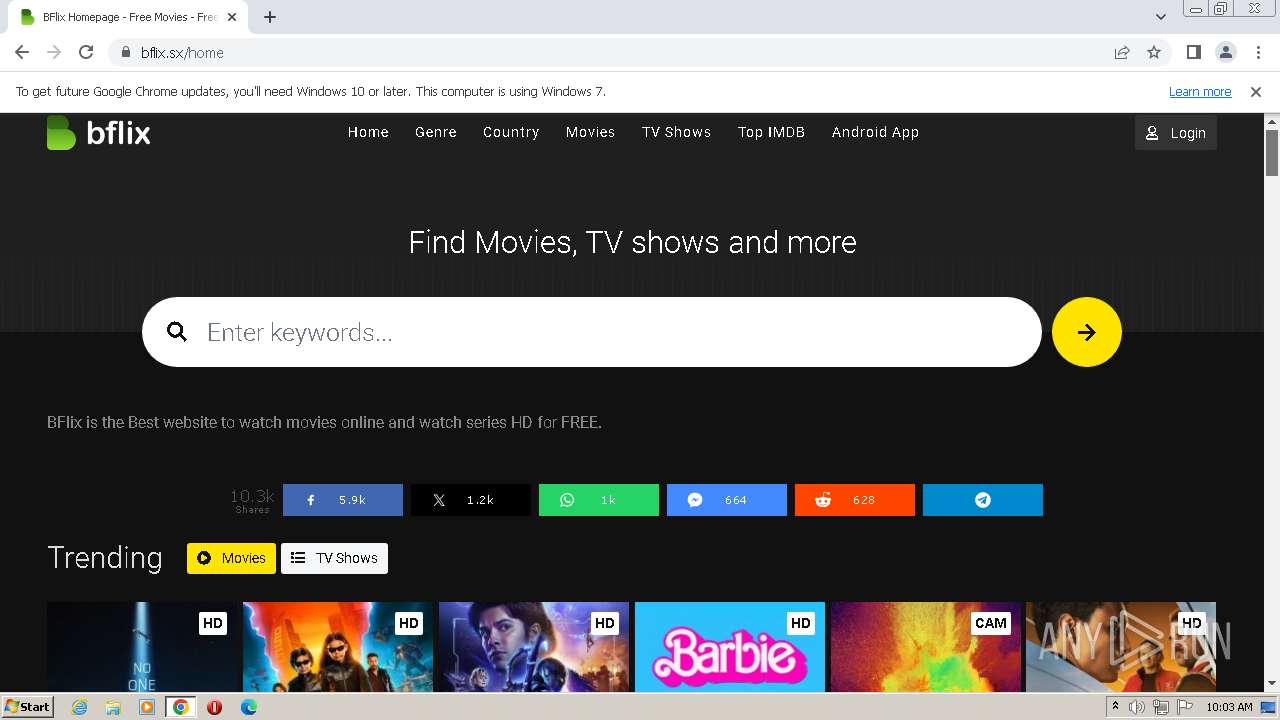Open the No One movie poster
This screenshot has width=1280, height=720.
(142, 647)
